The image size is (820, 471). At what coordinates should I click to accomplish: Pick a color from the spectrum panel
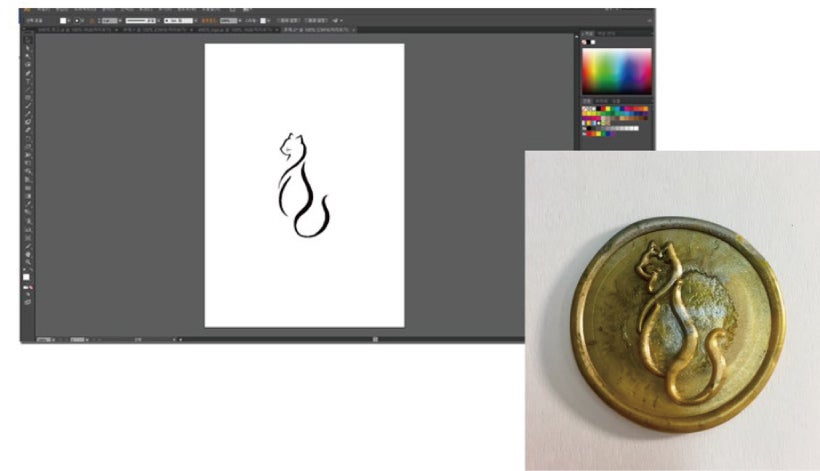click(616, 70)
